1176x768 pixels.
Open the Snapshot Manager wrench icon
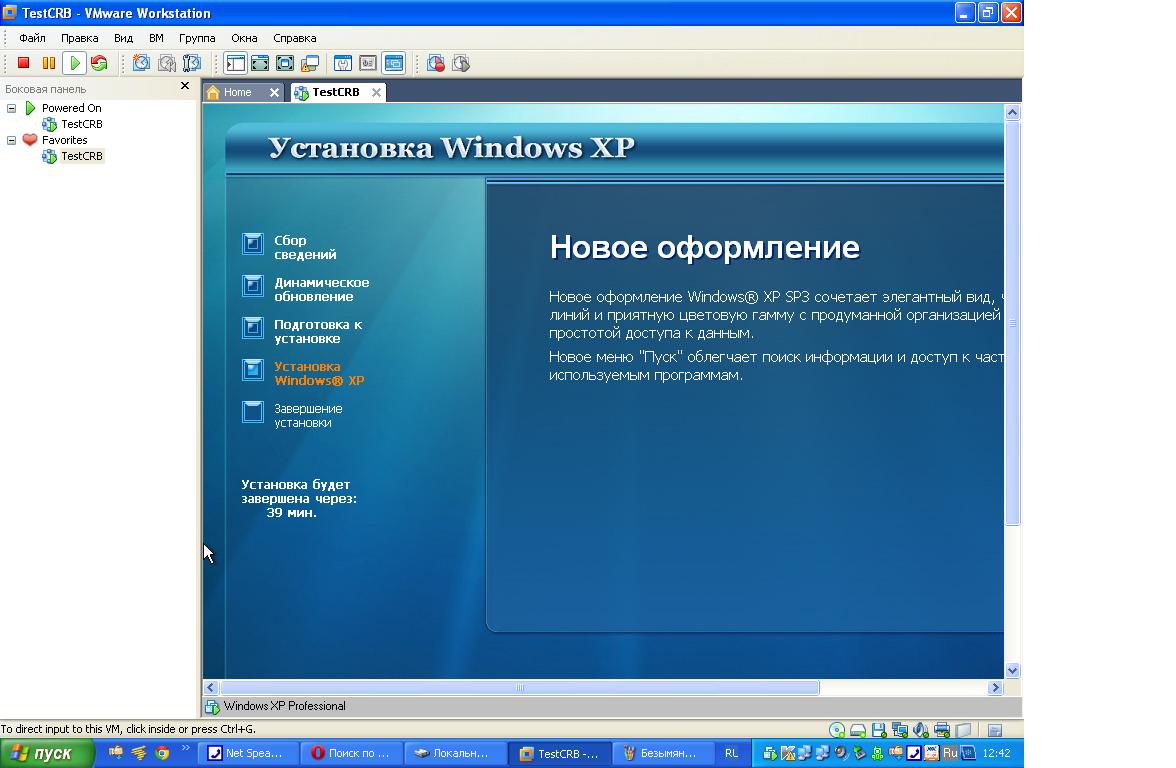[192, 63]
